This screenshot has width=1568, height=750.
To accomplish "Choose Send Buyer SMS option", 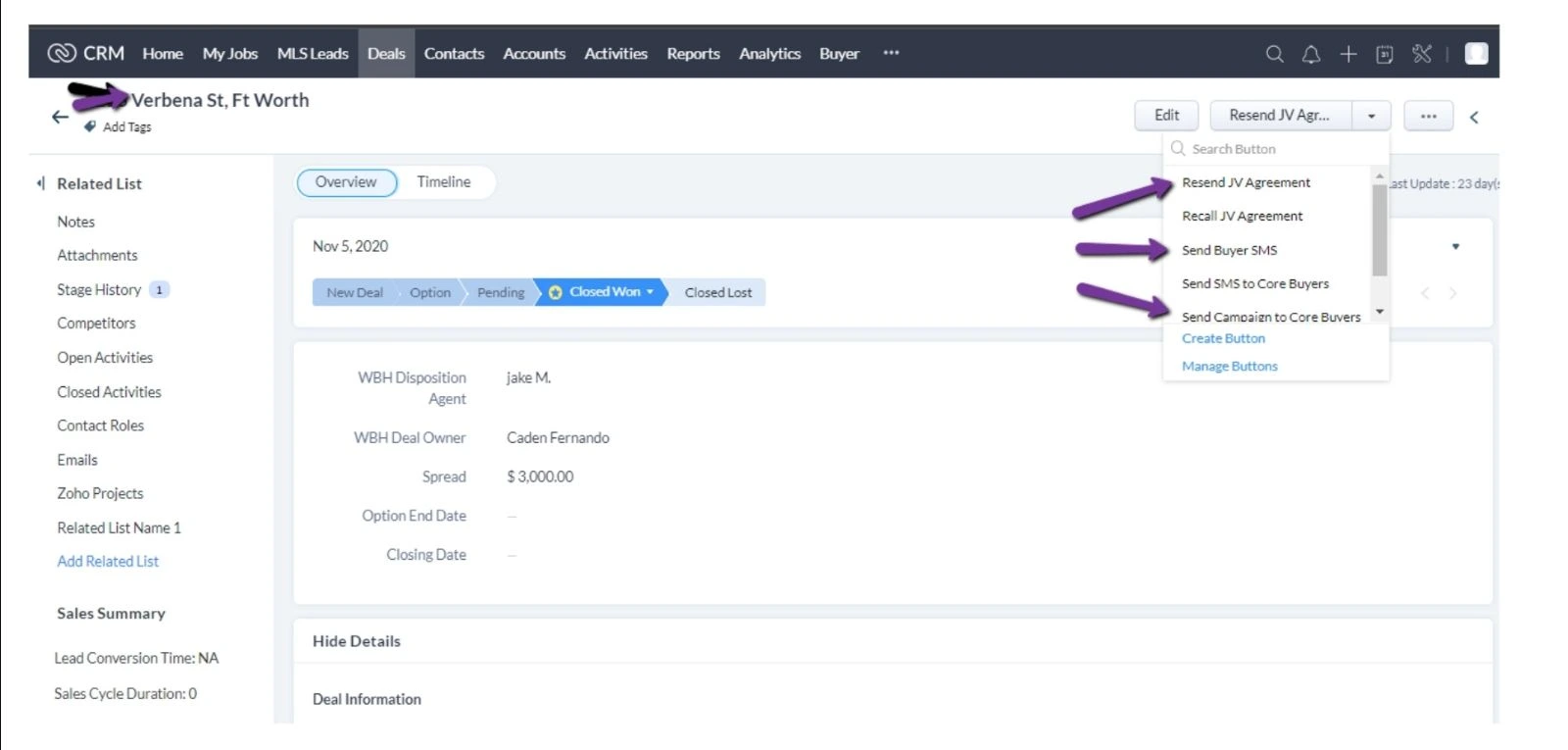I will (1229, 250).
